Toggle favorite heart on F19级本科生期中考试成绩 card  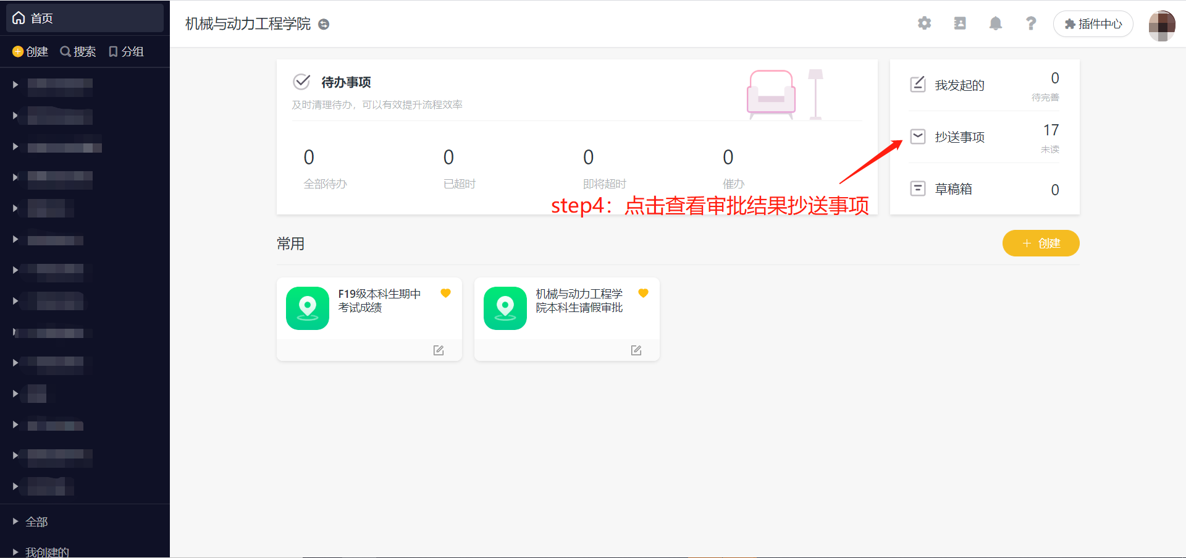[446, 293]
